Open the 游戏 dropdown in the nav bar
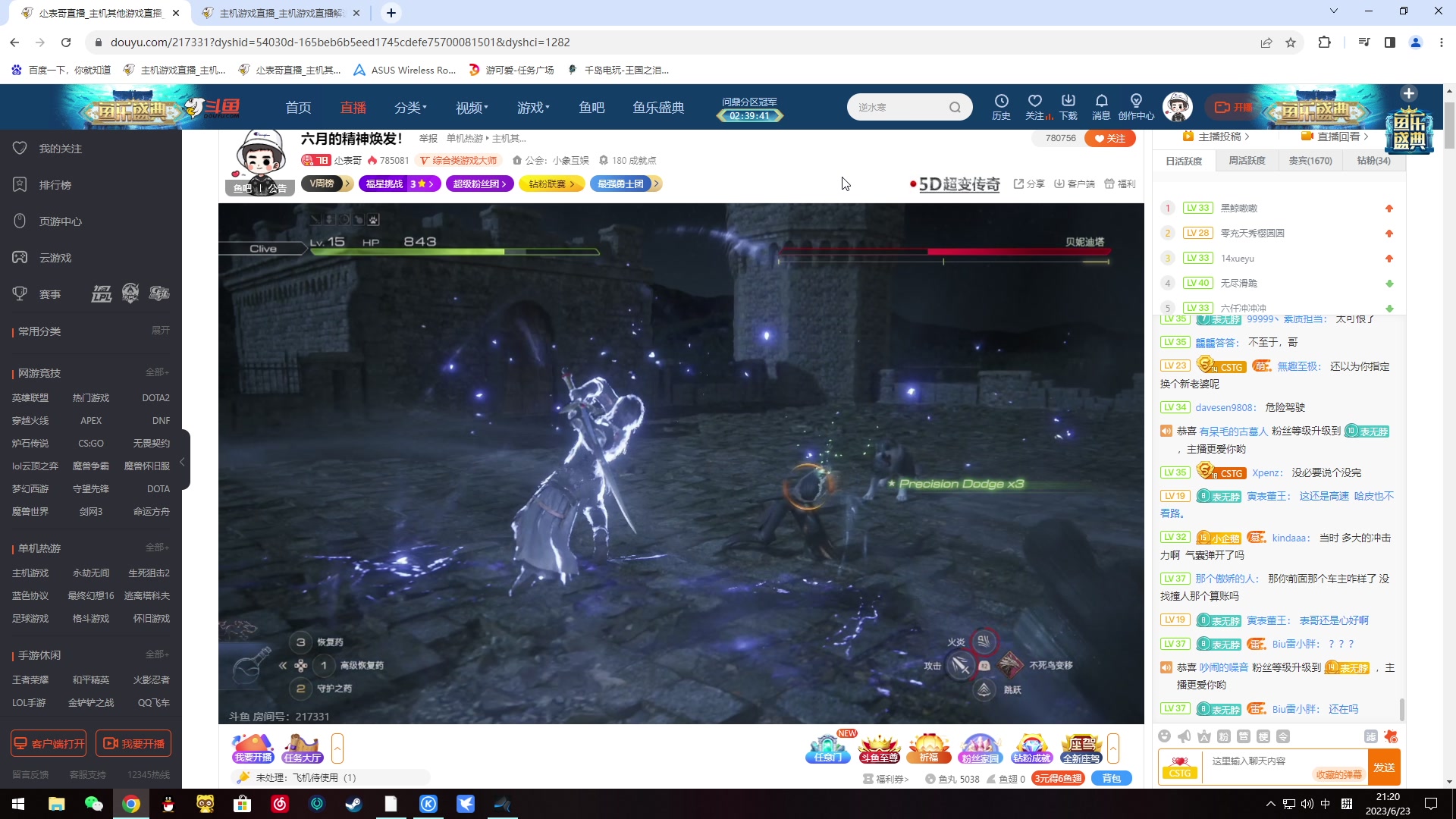The height and width of the screenshot is (819, 1456). pos(533,107)
